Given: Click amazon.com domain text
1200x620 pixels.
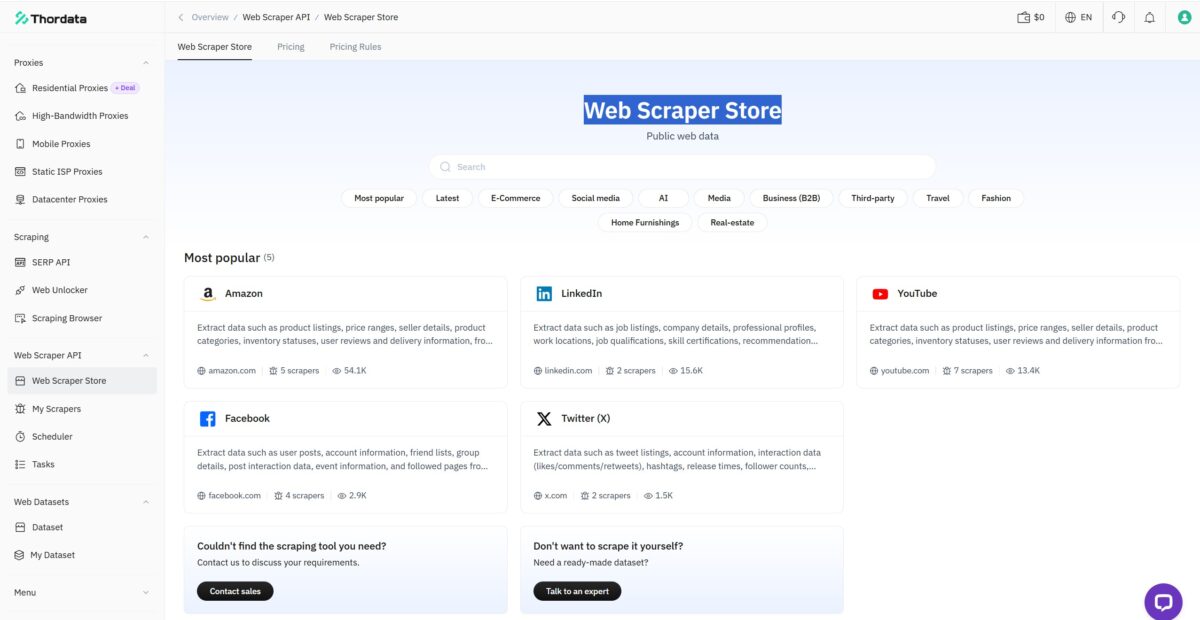Looking at the screenshot, I should click(x=232, y=371).
